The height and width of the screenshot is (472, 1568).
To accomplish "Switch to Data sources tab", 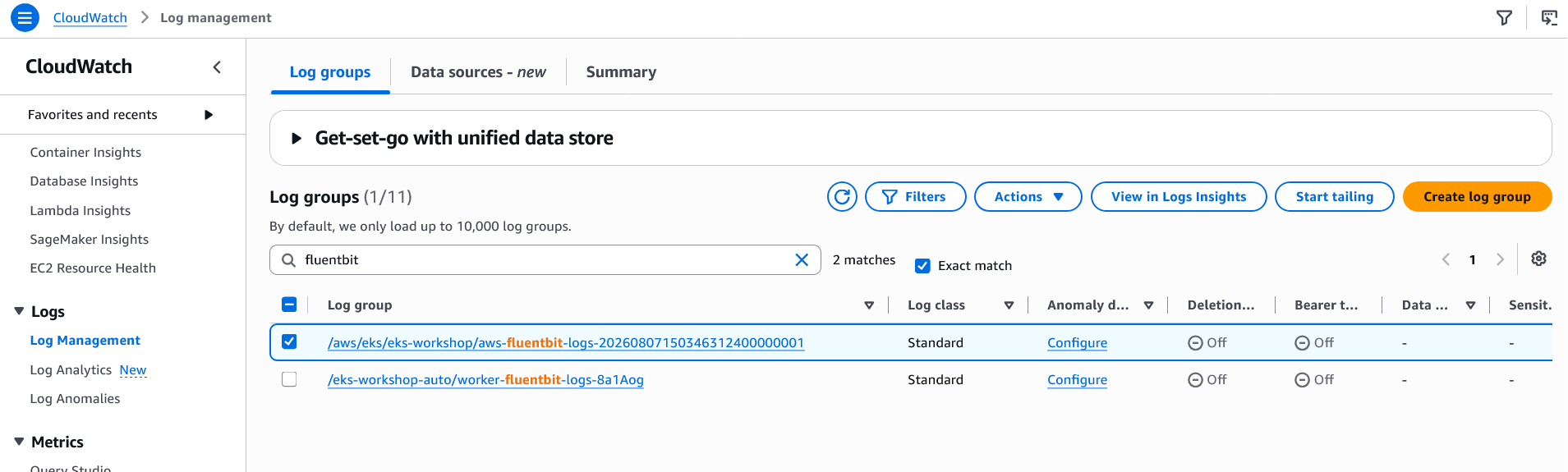I will pyautogui.click(x=478, y=72).
